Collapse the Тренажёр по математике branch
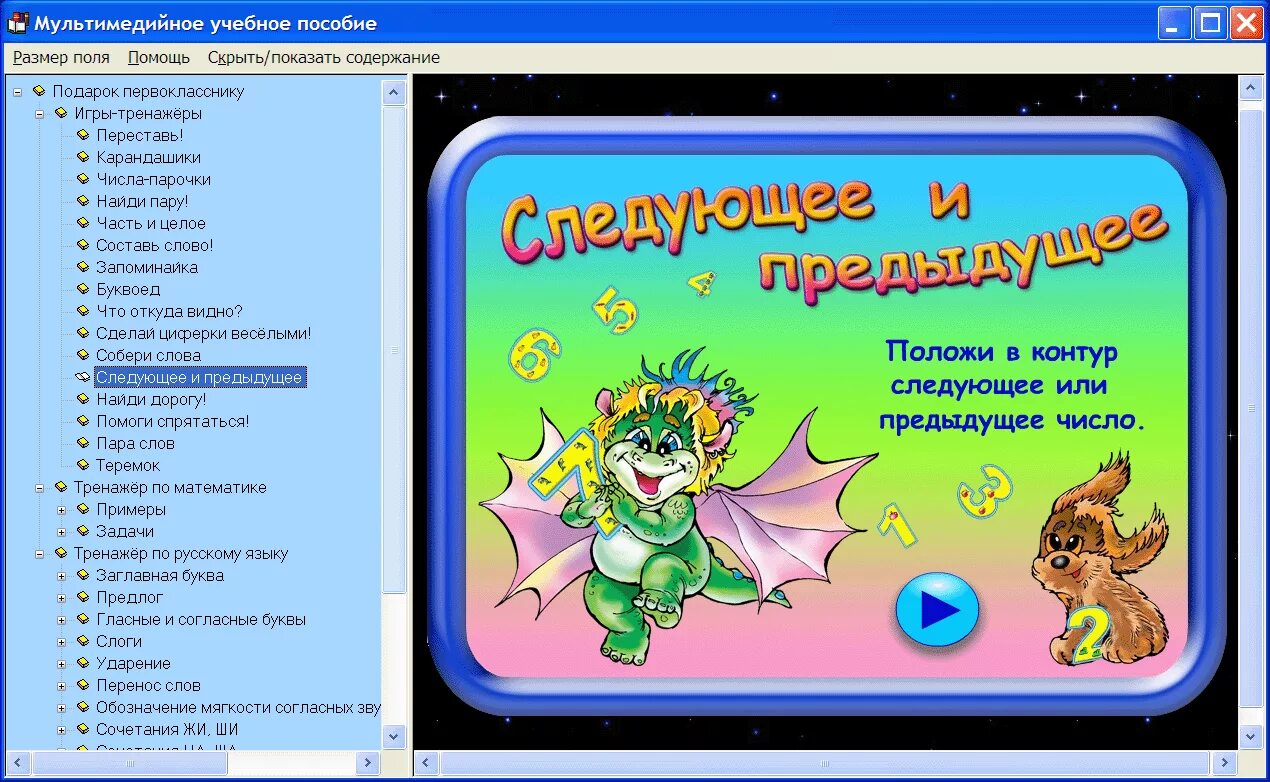 click(x=40, y=487)
